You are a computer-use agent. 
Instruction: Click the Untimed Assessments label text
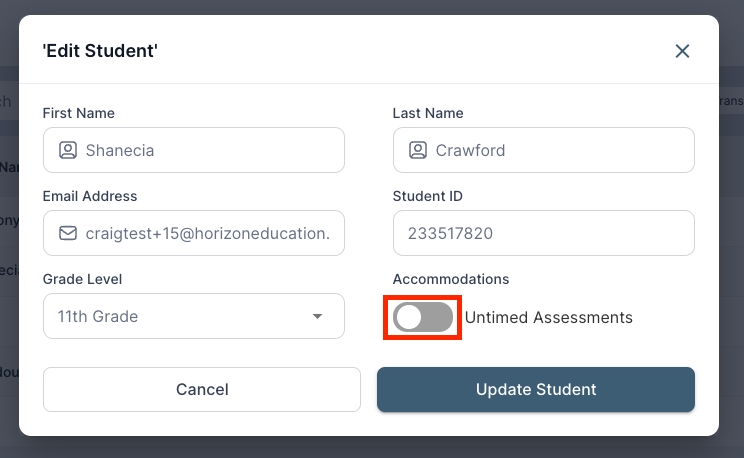548,317
